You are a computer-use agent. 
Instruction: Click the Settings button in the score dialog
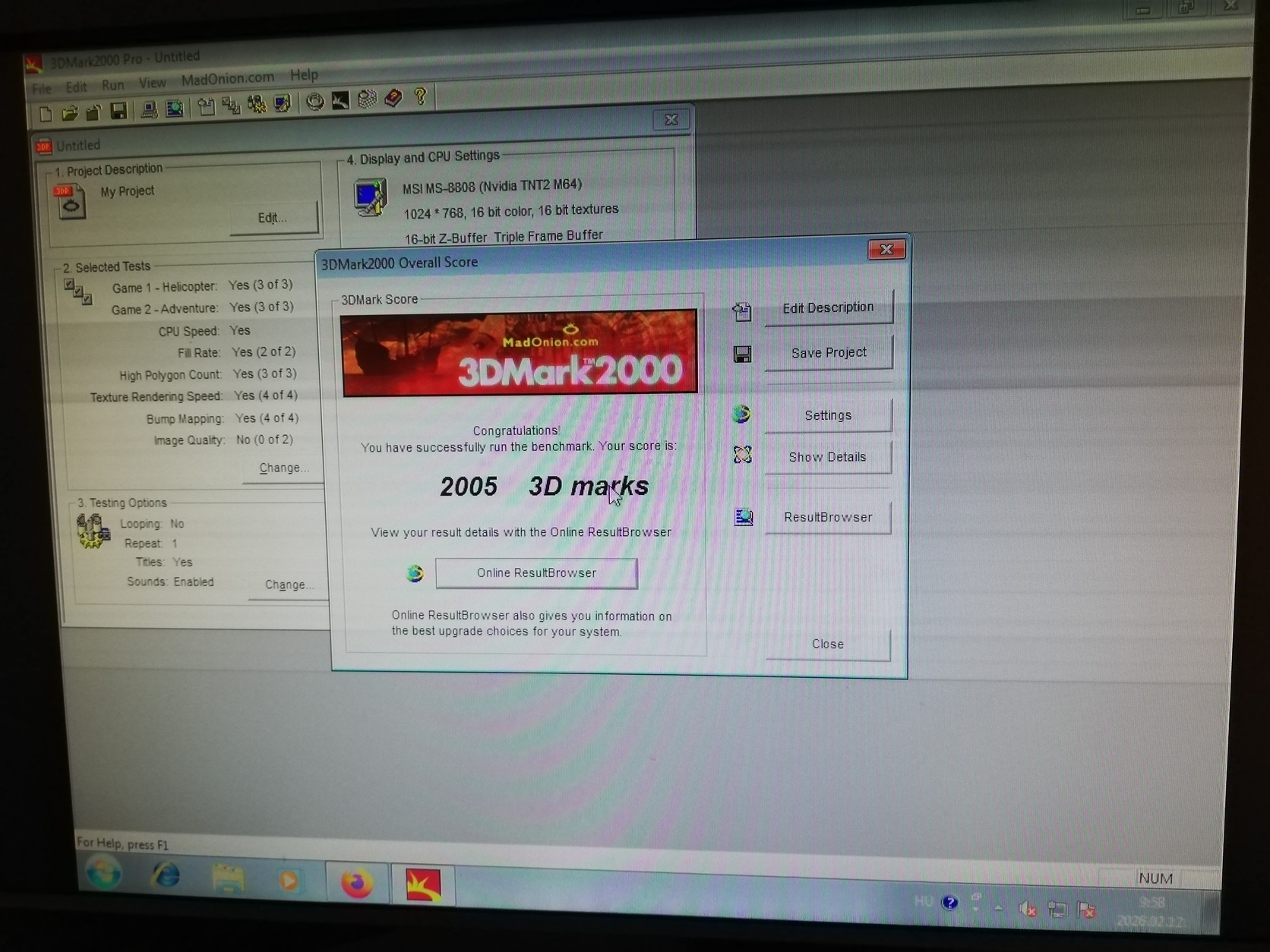tap(828, 415)
